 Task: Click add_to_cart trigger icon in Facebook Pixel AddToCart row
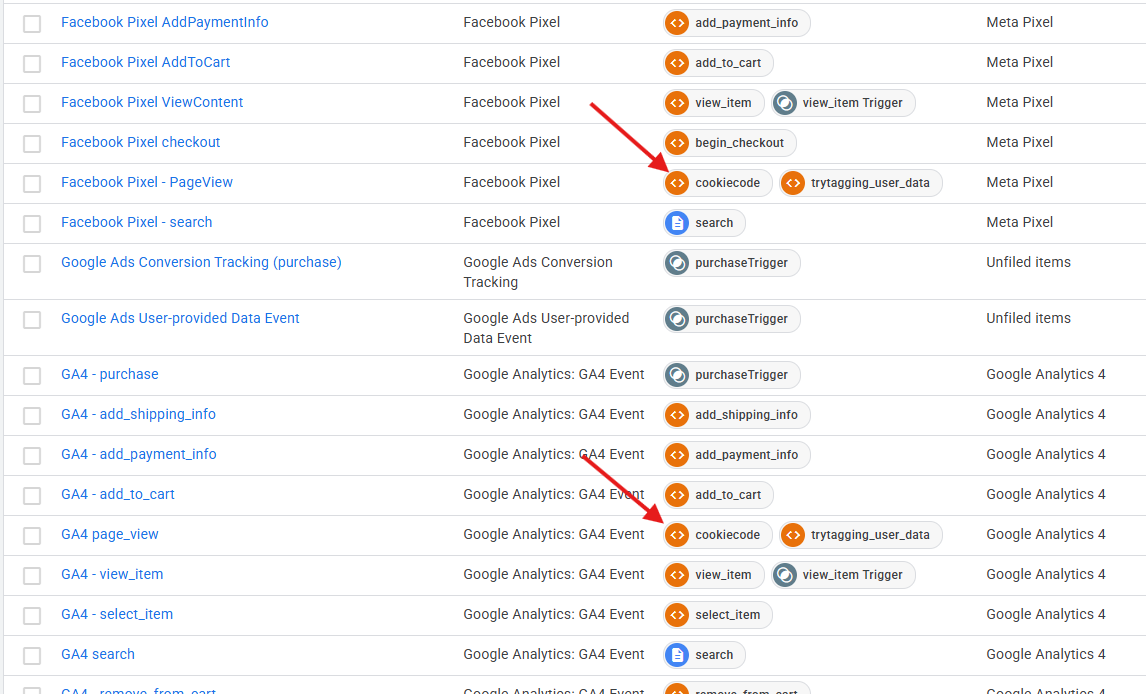[678, 63]
